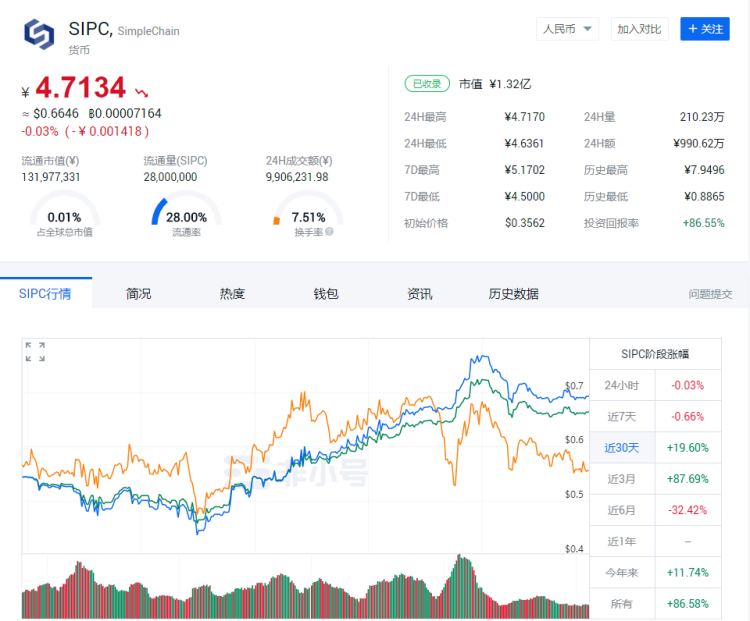The width and height of the screenshot is (750, 621).
Task: Click the 已收录 status badge
Action: (x=426, y=84)
